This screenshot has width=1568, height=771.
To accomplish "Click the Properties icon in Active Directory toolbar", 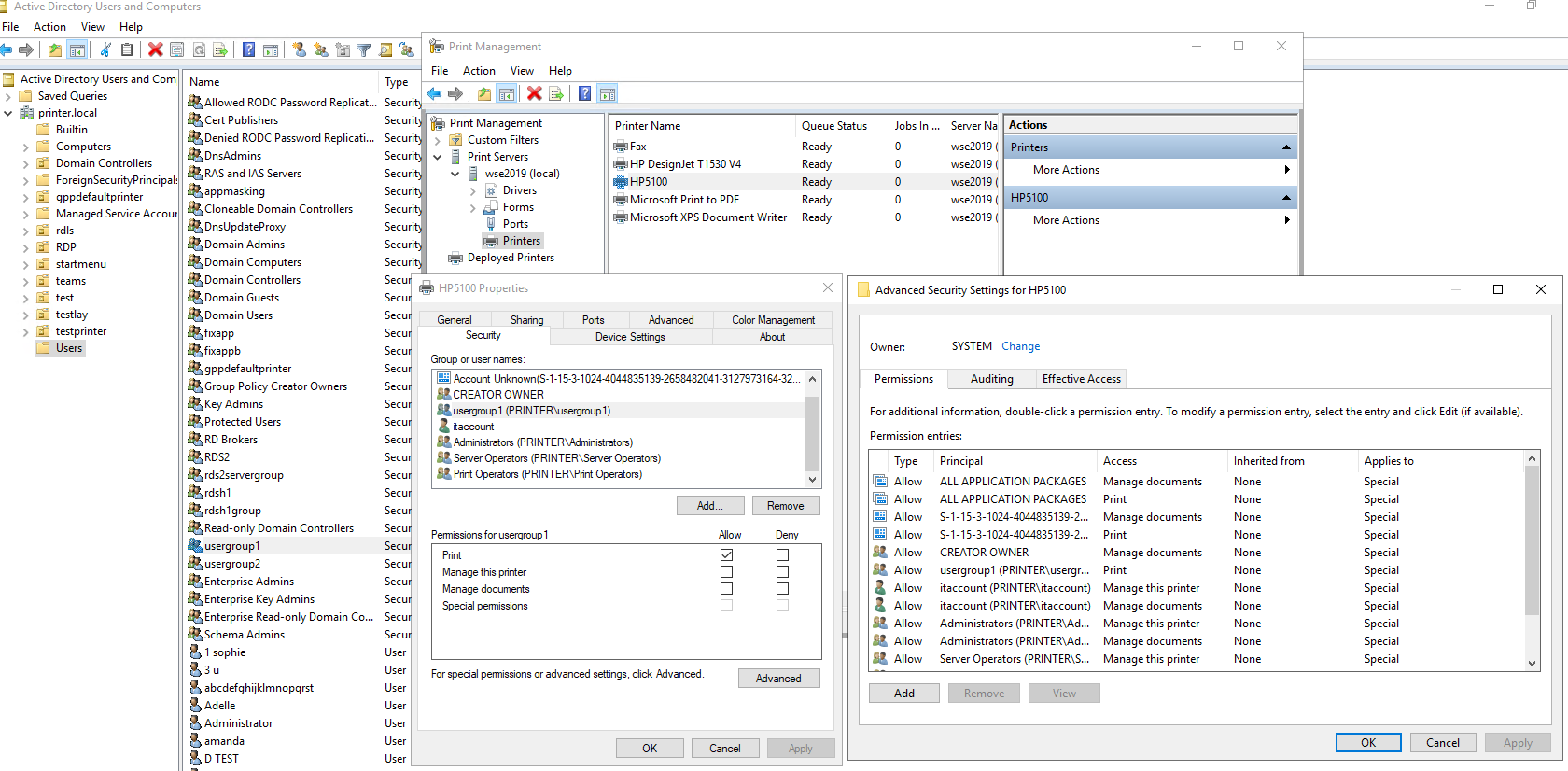I will pyautogui.click(x=176, y=49).
